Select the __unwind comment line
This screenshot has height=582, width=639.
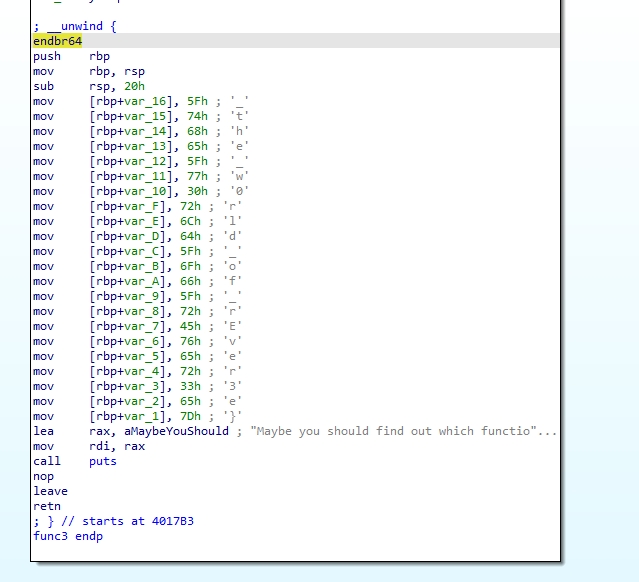click(x=75, y=26)
